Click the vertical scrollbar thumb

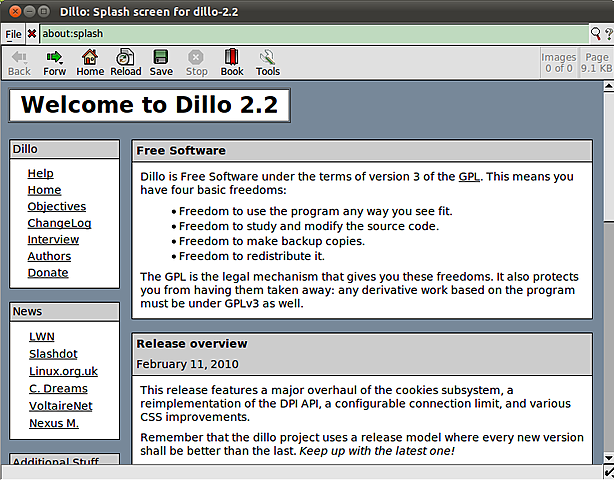click(x=609, y=156)
